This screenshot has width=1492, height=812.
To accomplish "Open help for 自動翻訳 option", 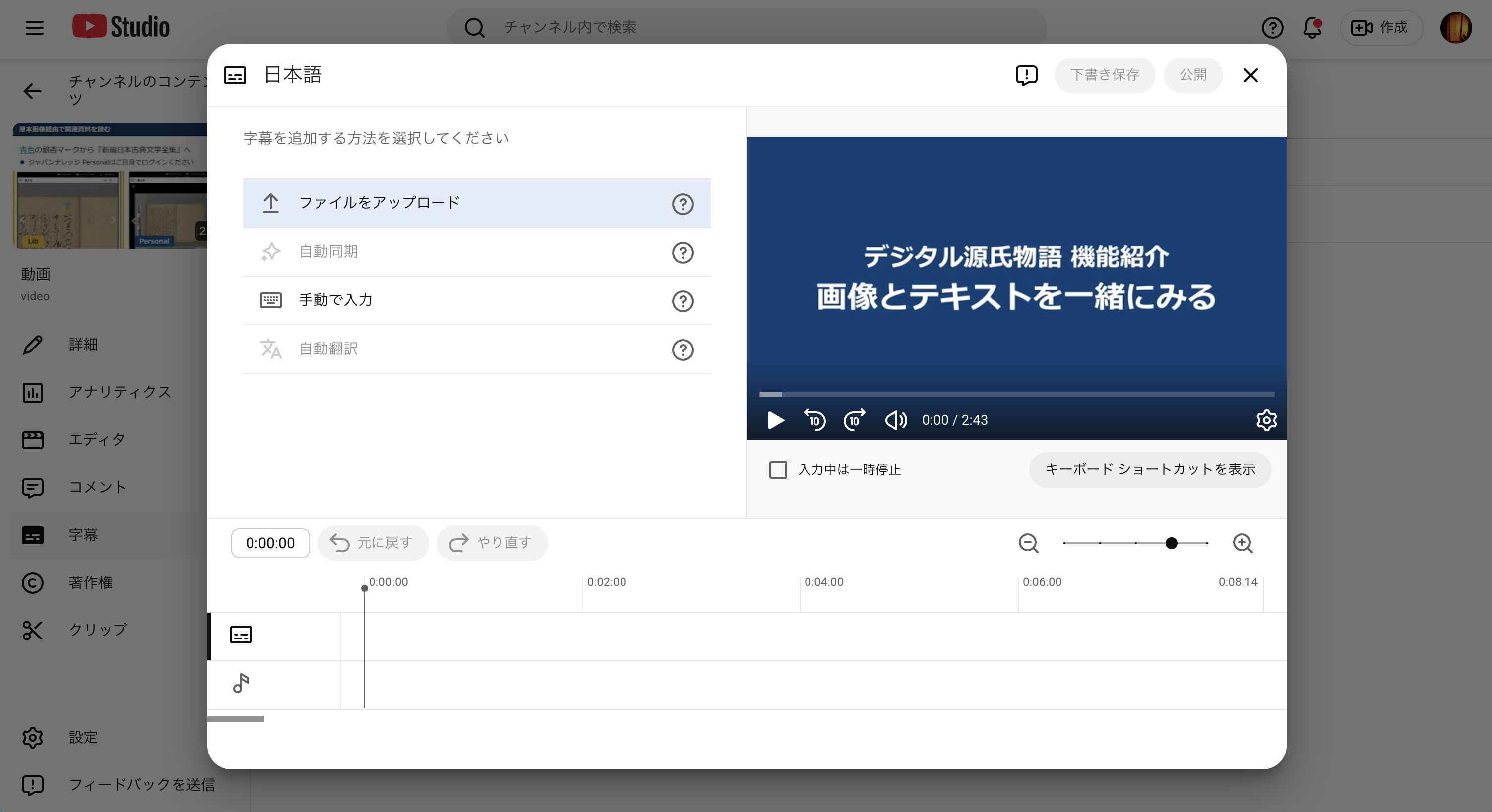I will coord(683,350).
